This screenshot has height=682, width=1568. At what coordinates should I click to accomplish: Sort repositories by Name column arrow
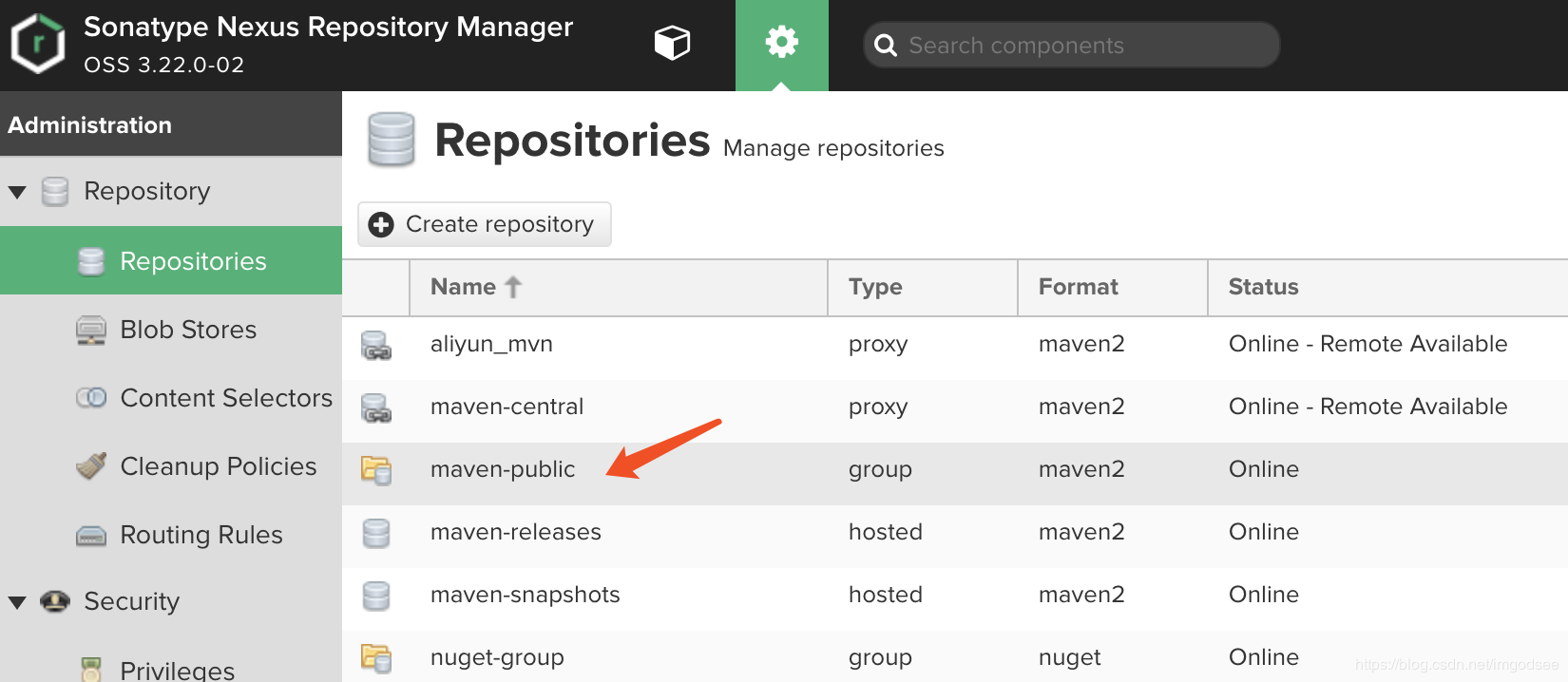coord(513,287)
